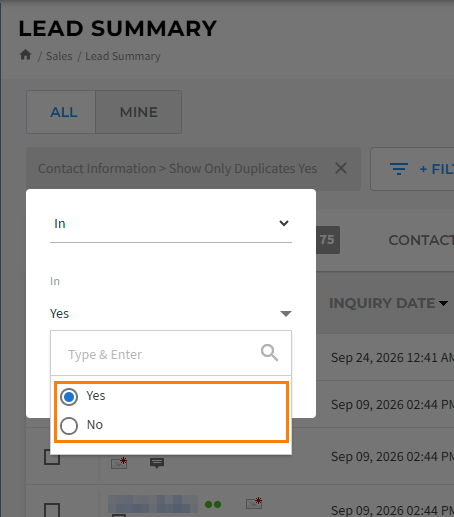Click the 75 count badge
The image size is (454, 517).
327,240
